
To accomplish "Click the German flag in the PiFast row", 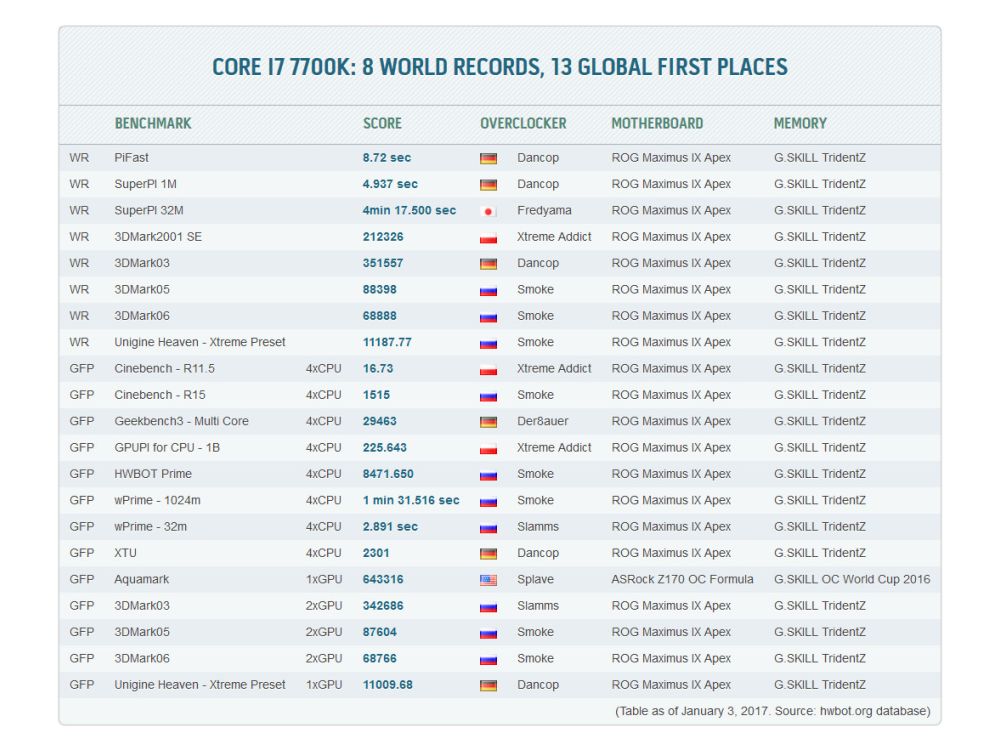I will 488,158.
